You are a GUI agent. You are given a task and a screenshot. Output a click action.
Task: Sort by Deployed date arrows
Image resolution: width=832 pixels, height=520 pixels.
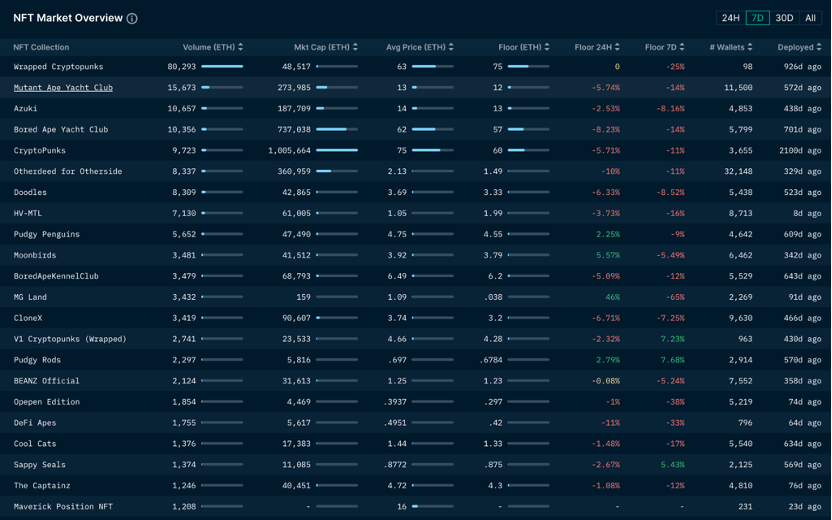819,47
